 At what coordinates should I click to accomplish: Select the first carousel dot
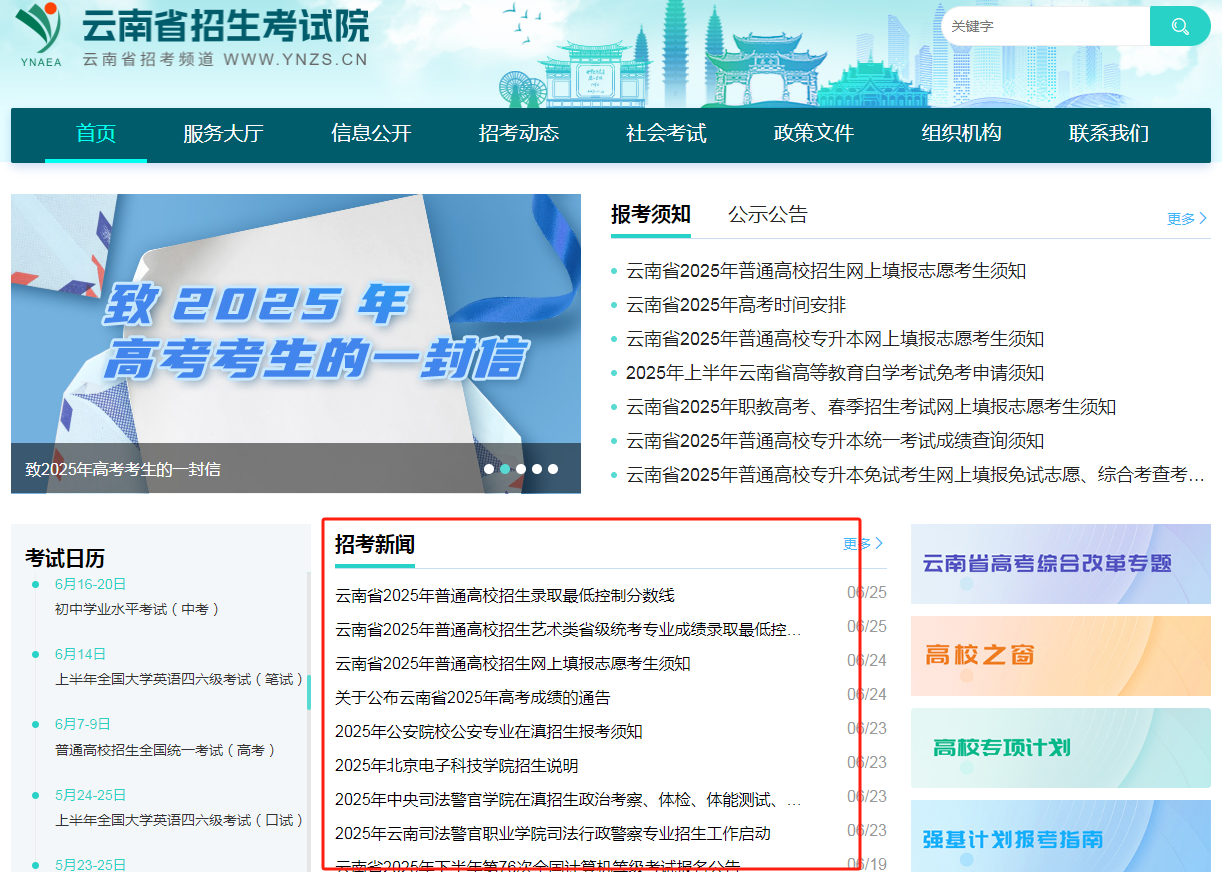tap(489, 468)
